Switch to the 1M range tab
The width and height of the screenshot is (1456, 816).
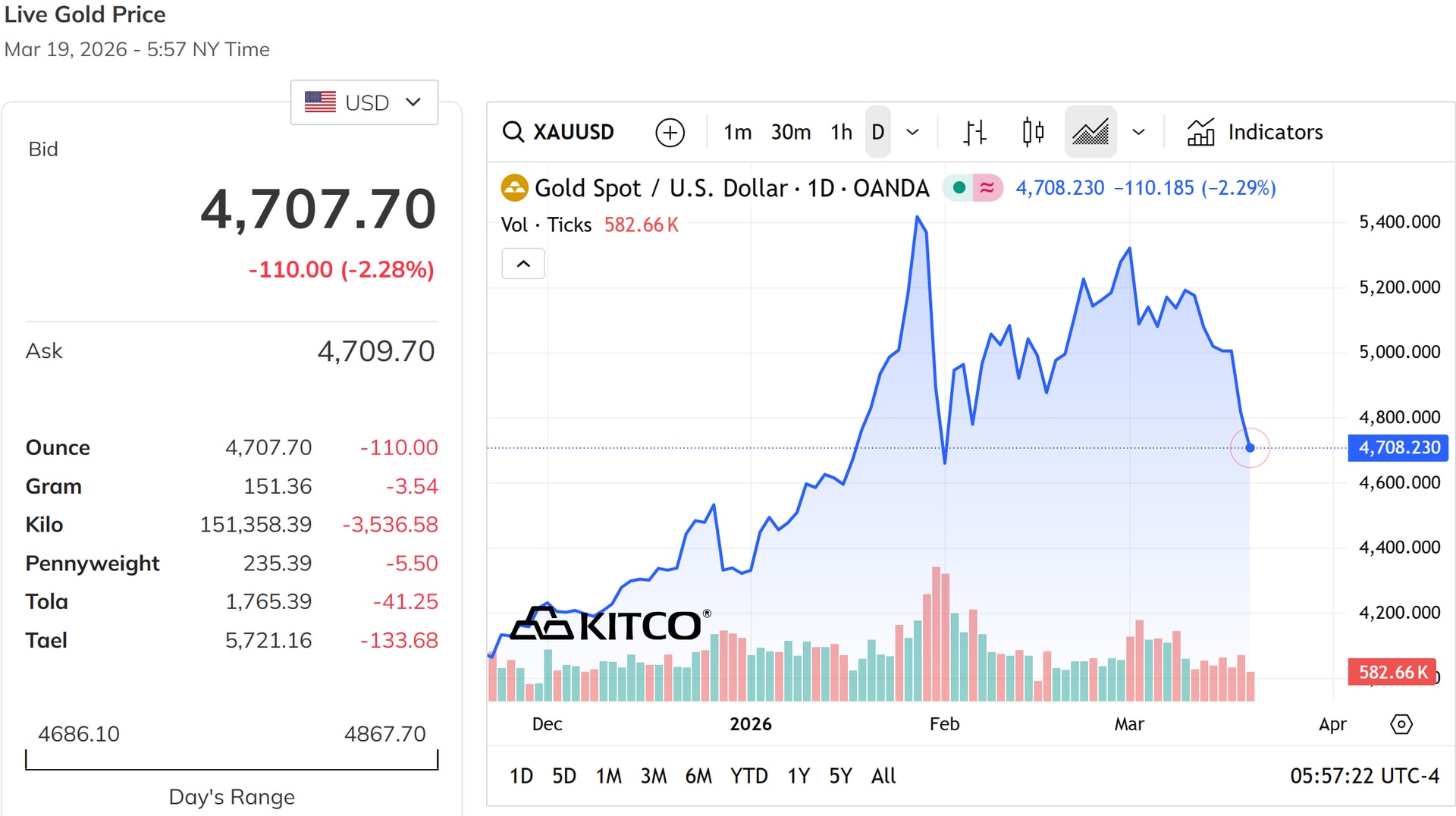pos(608,776)
